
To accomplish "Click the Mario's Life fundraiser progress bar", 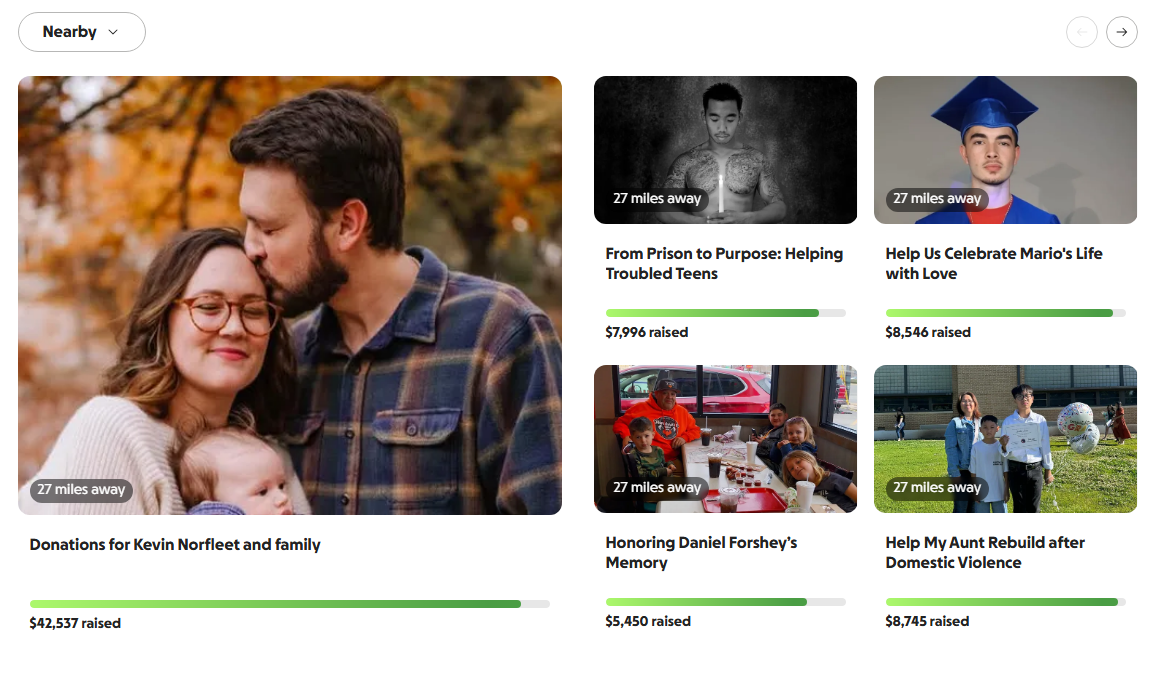I will (x=1006, y=313).
